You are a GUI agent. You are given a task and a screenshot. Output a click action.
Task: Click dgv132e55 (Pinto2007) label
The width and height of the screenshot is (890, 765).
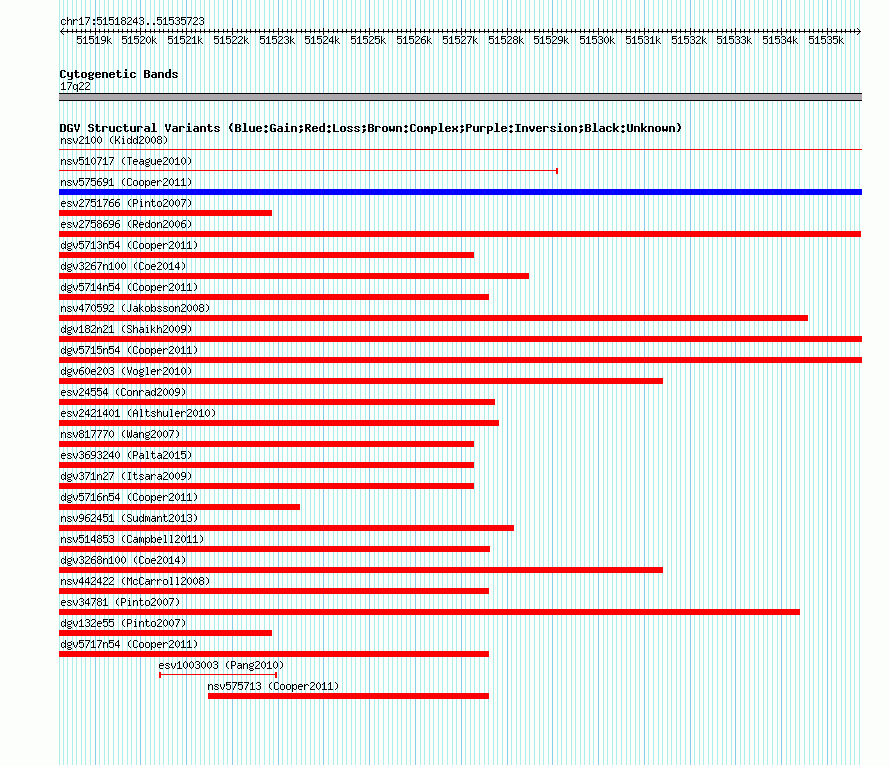pyautogui.click(x=123, y=623)
